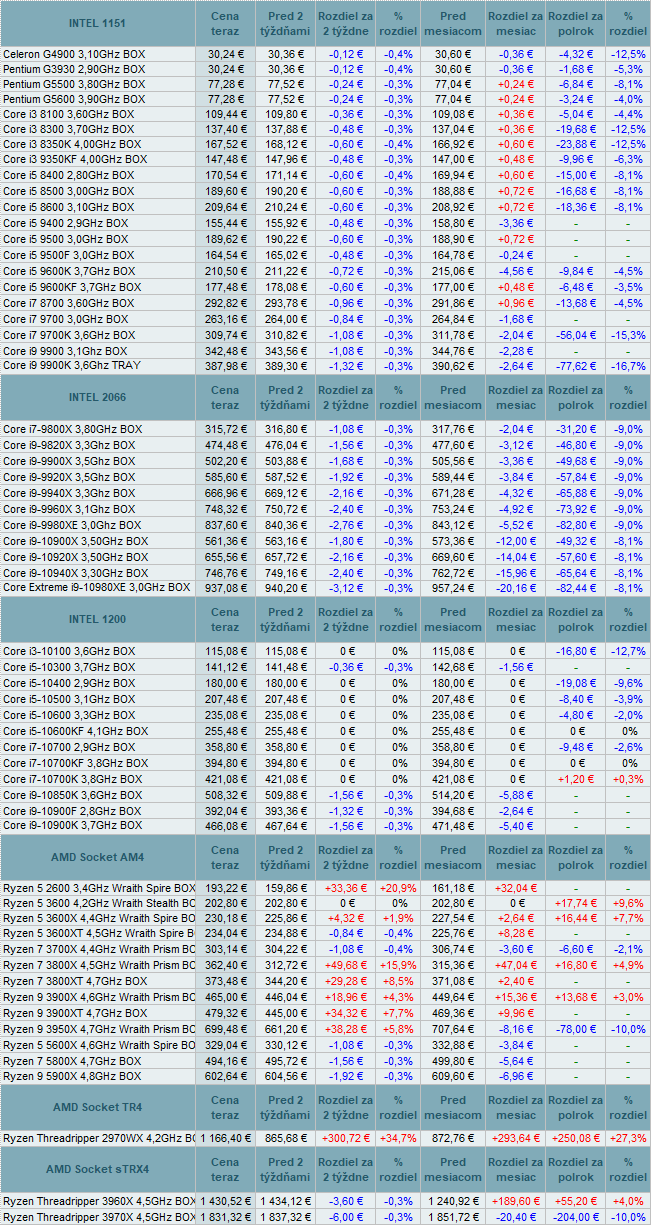Viewport: 651px width, 1225px height.
Task: Select Core i5-10600KF 4,1GHz BOX row name
Action: click(x=75, y=731)
